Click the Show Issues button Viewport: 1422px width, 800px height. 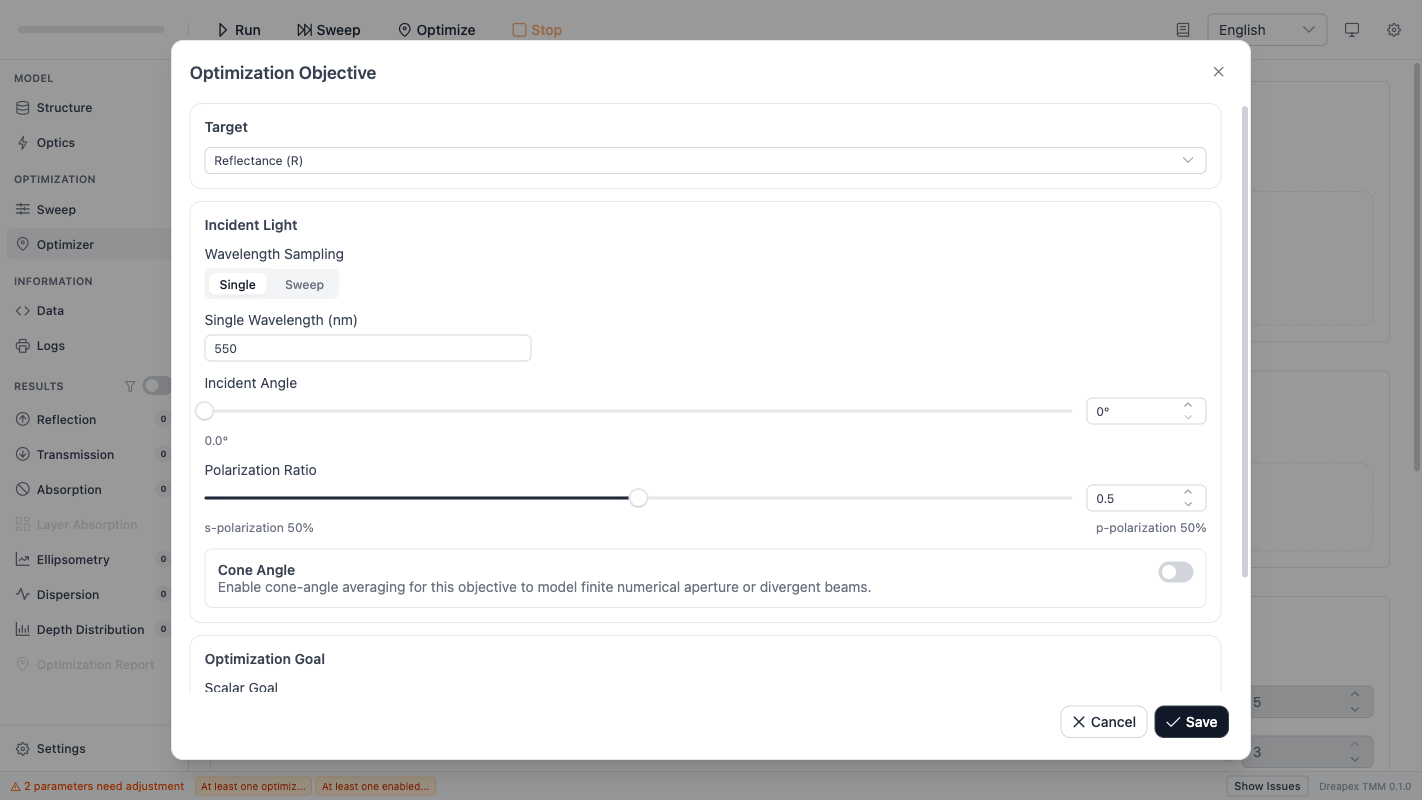[x=1266, y=786]
